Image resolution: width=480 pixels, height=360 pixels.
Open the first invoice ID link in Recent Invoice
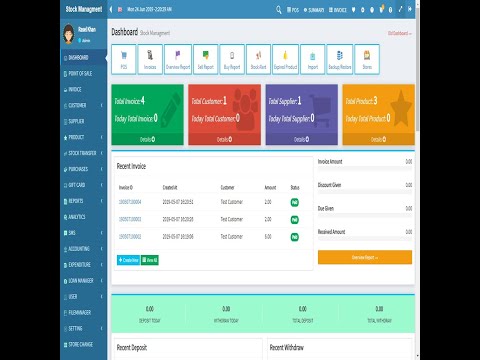pos(130,202)
